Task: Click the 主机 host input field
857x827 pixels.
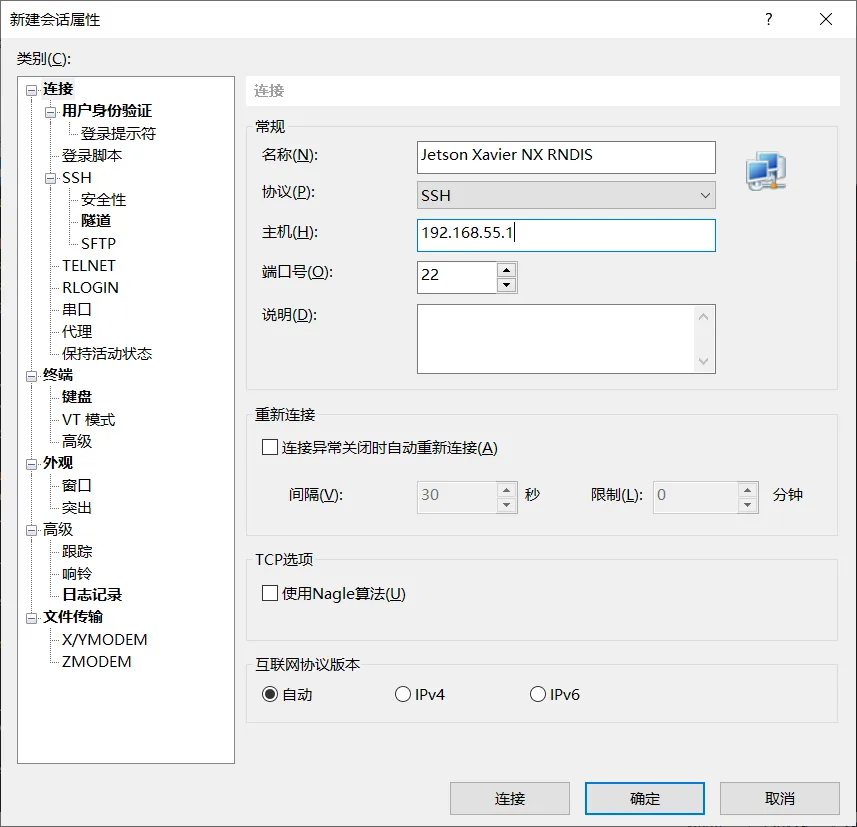Action: coord(566,236)
